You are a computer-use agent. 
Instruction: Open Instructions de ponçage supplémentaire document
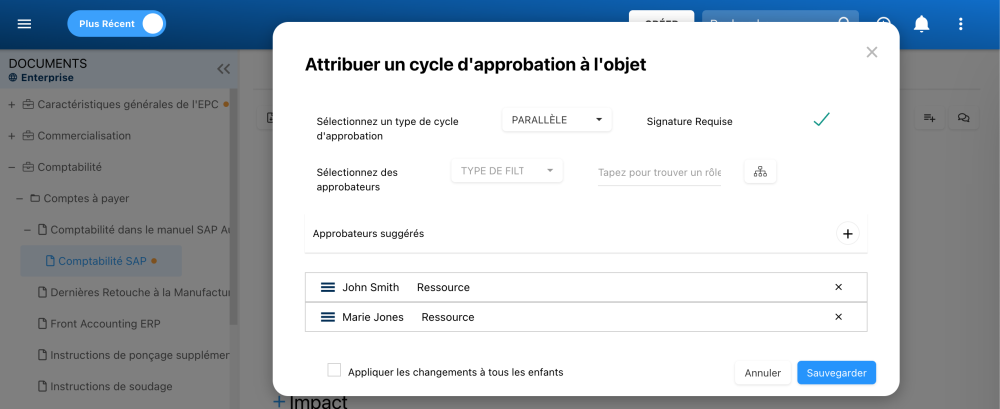pos(140,355)
